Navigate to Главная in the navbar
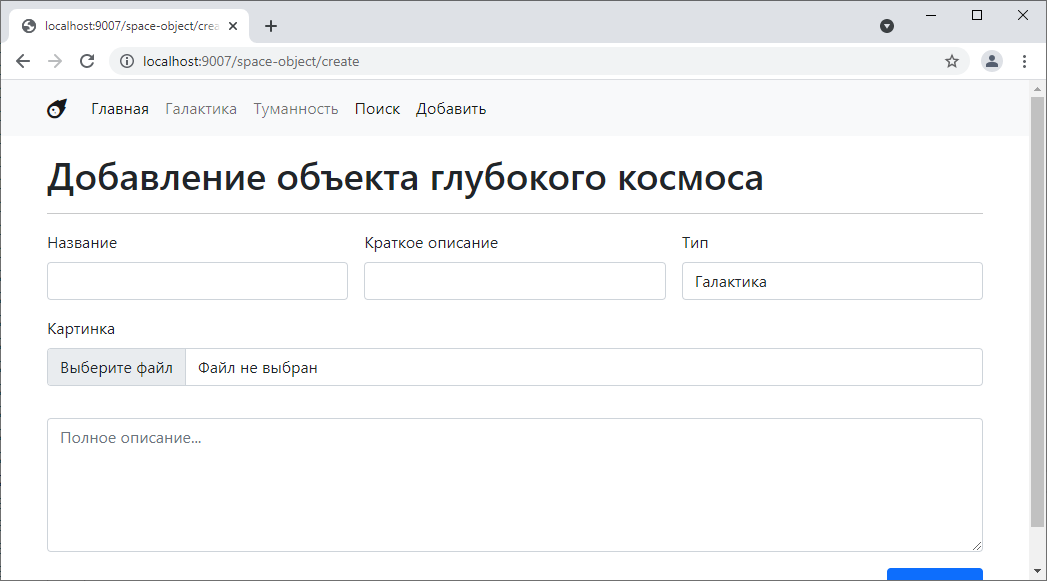Viewport: 1047px width, 581px height. click(120, 109)
